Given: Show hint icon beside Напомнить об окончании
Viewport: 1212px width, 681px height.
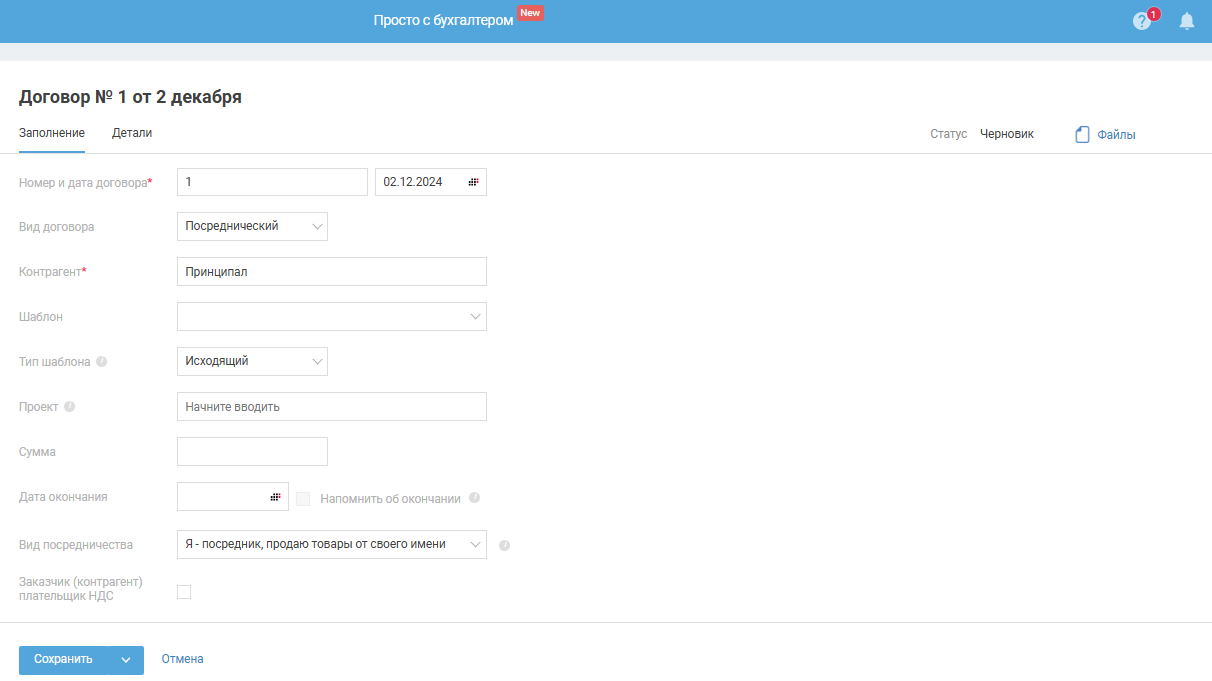Looking at the screenshot, I should pos(474,497).
